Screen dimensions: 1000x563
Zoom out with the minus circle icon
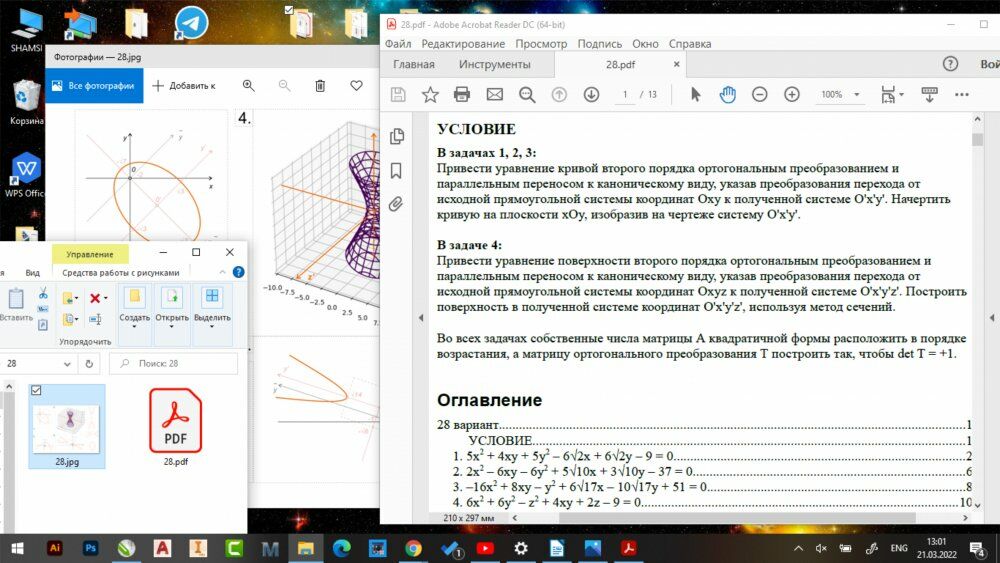(760, 94)
